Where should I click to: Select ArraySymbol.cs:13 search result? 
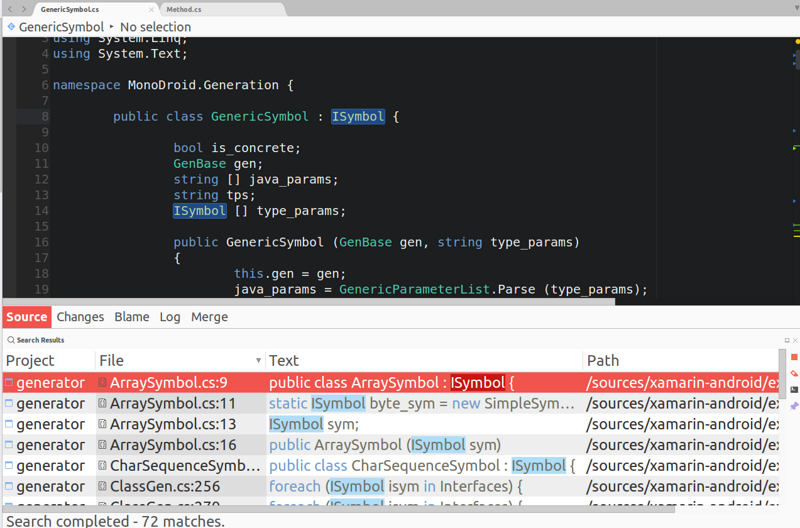coord(391,424)
